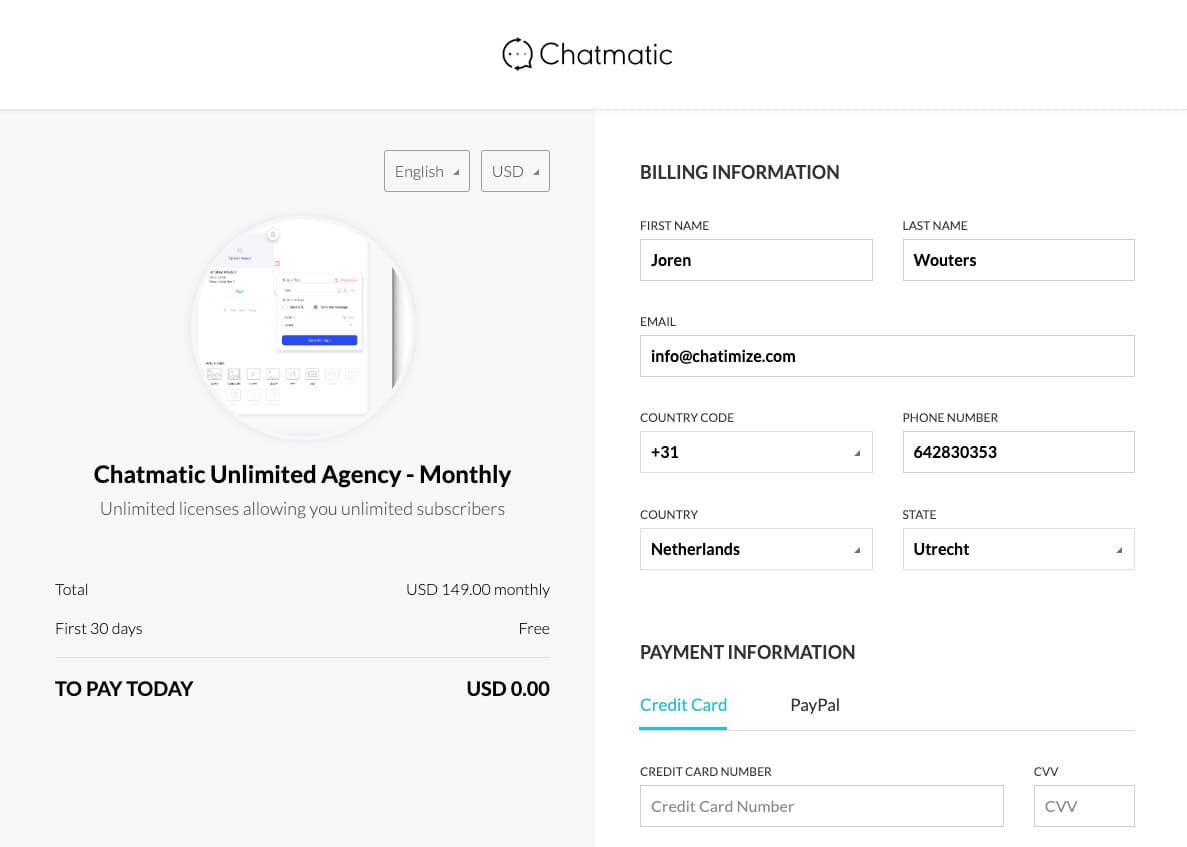Screen dimensions: 1187x847
Task: Focus the CVV input field
Action: pos(1084,806)
